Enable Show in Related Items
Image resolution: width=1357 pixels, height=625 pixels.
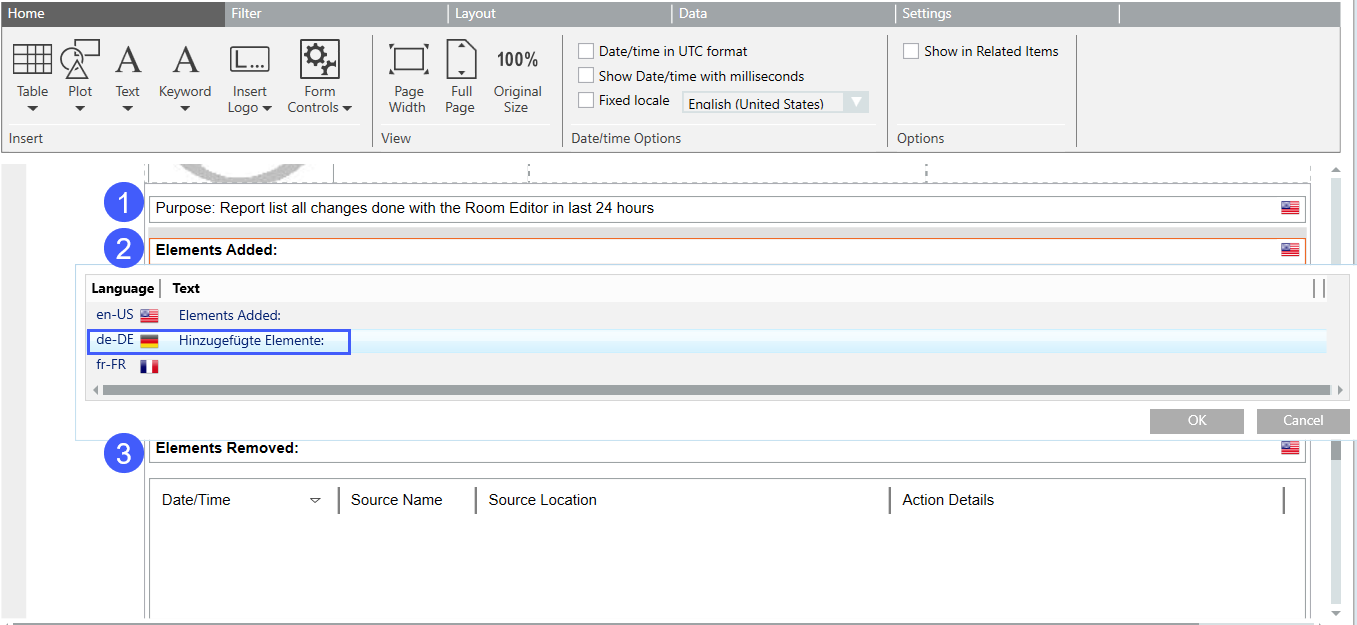(911, 51)
